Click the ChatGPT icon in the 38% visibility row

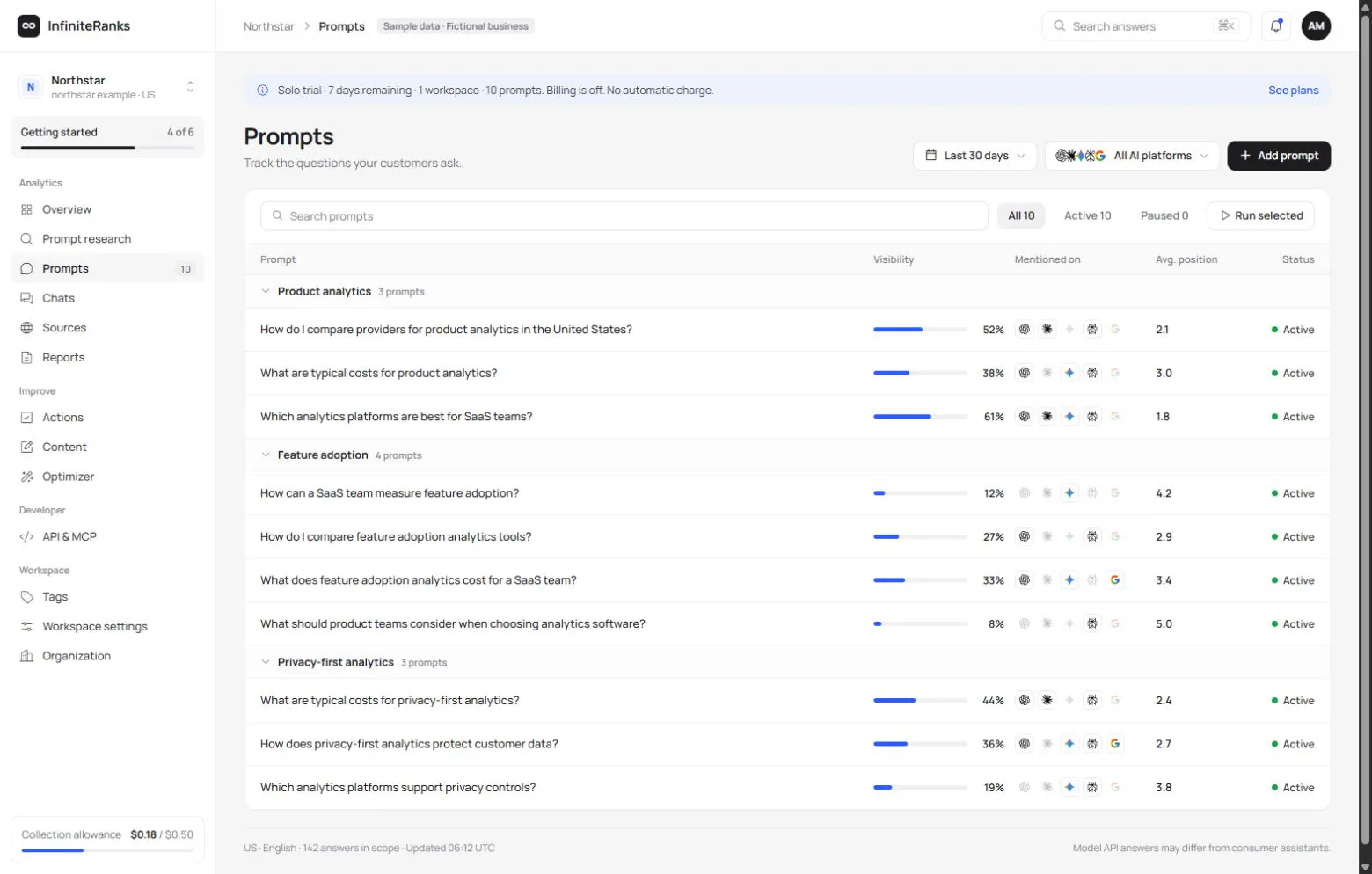(x=1025, y=373)
